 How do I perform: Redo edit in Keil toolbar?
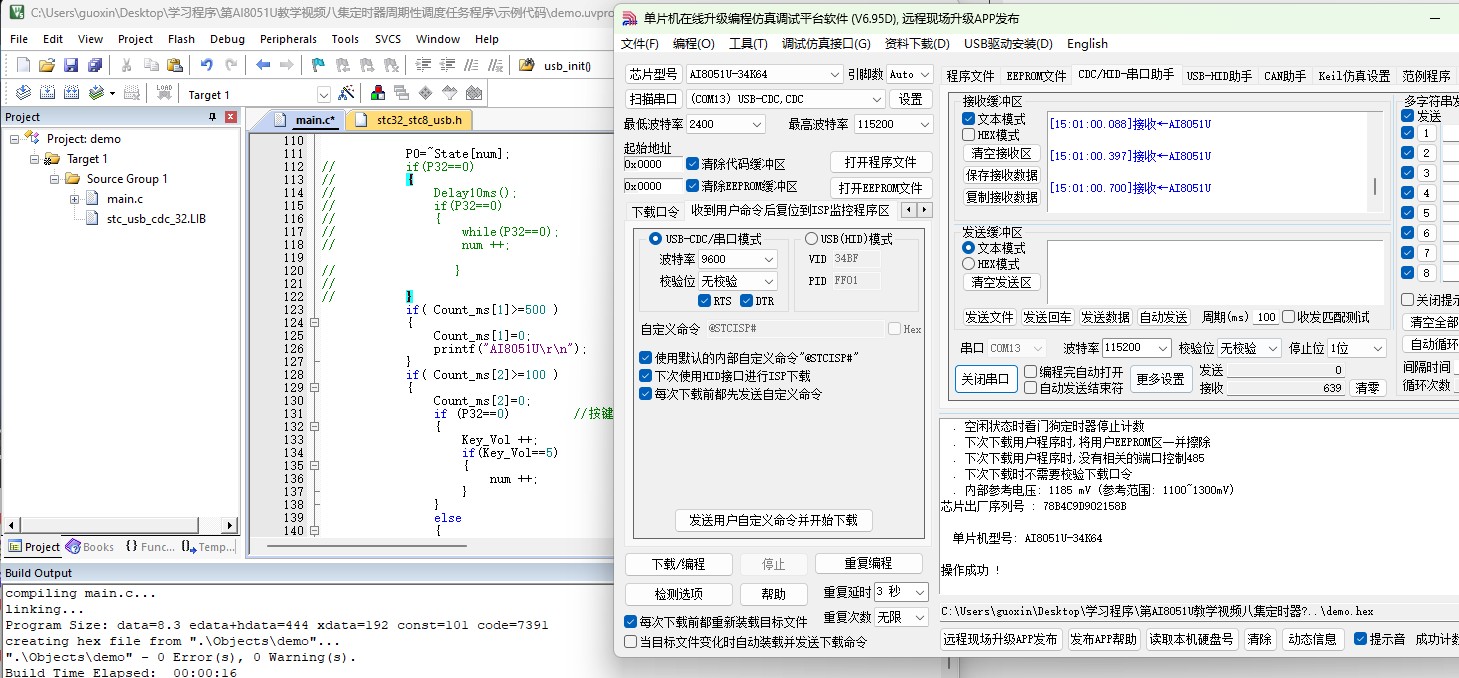pos(231,65)
